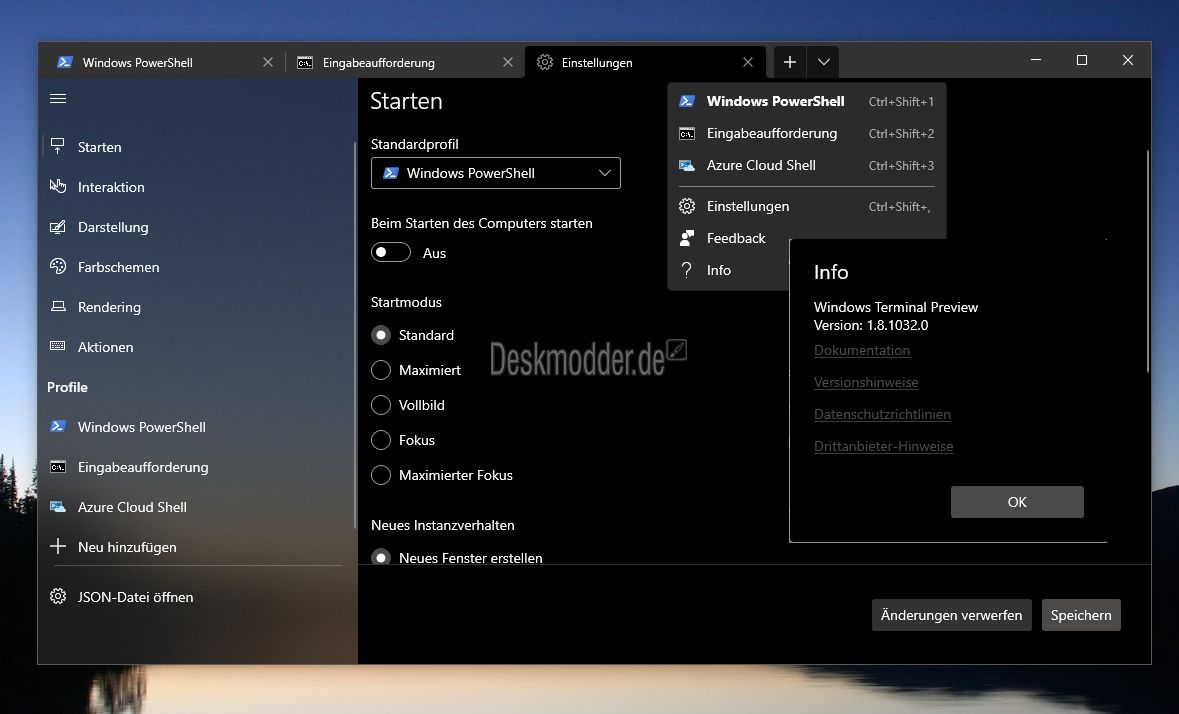1179x714 pixels.
Task: Confirm the Info dialog with OK
Action: [x=1017, y=502]
